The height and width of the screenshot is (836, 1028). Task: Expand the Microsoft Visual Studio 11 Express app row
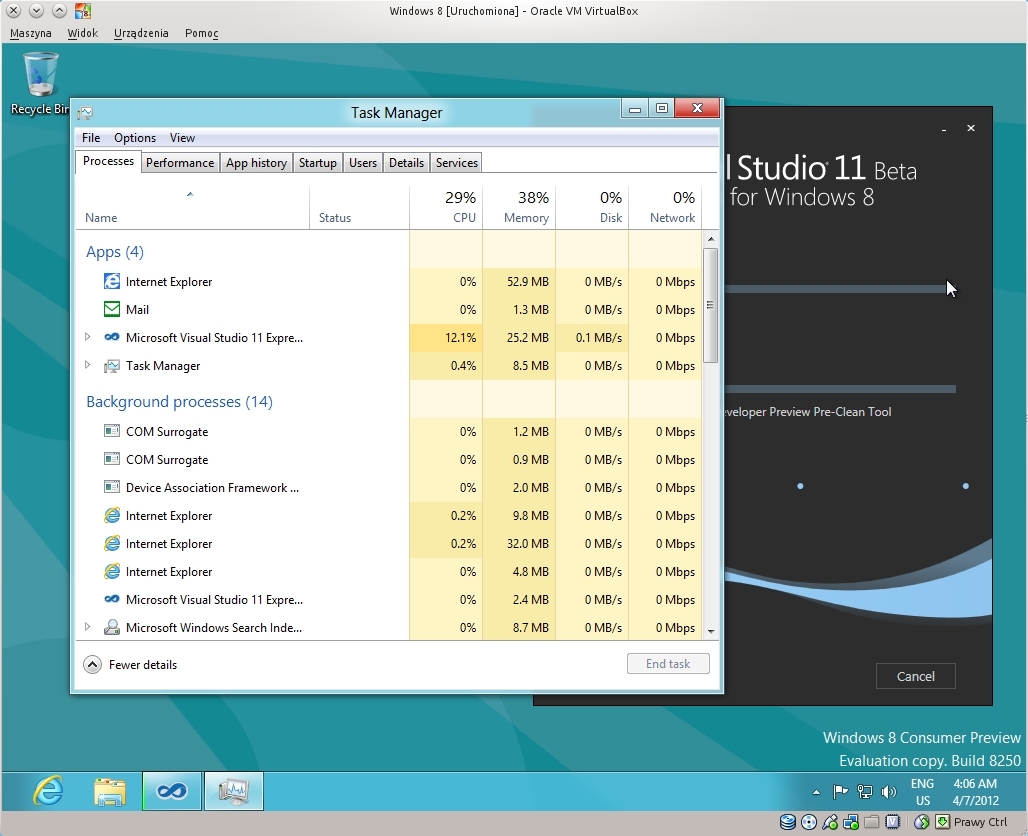coord(87,337)
